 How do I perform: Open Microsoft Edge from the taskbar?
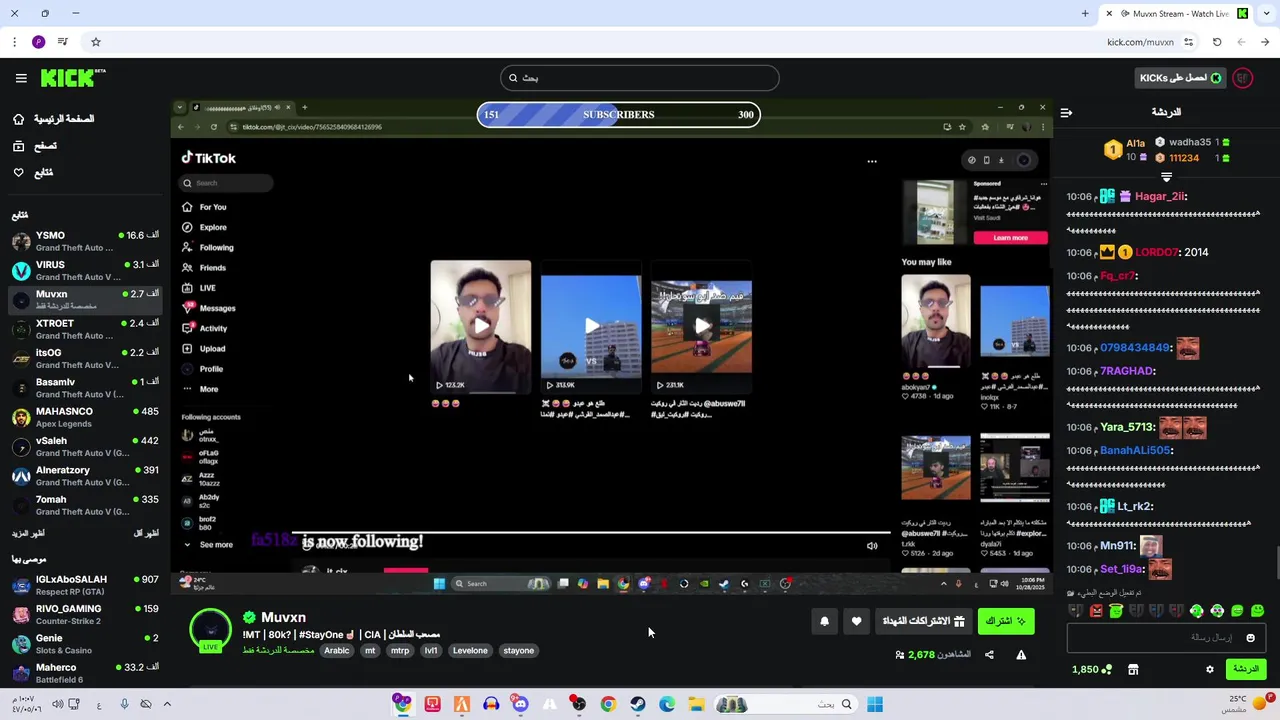pyautogui.click(x=667, y=704)
